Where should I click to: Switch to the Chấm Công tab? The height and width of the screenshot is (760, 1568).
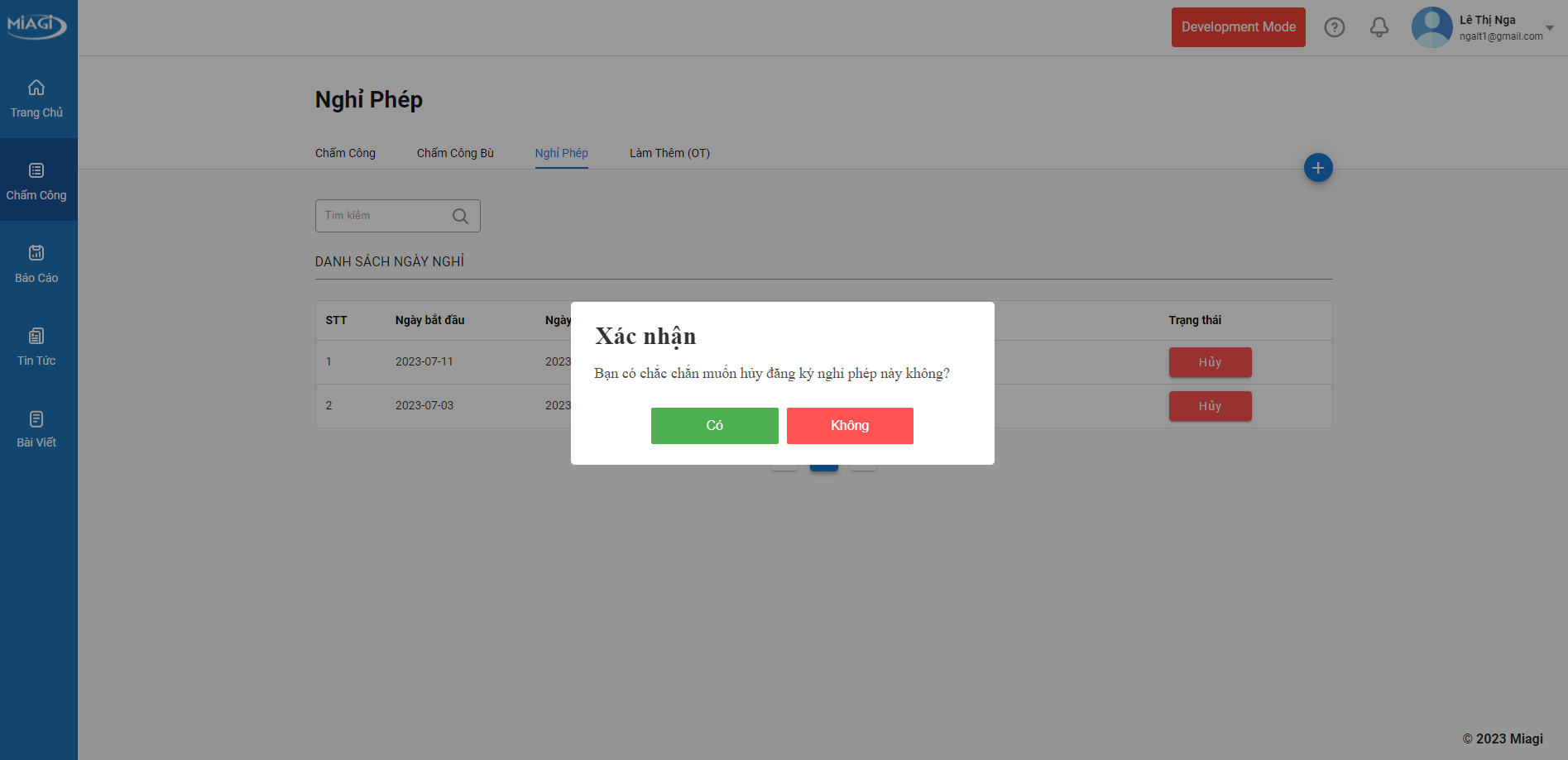345,153
